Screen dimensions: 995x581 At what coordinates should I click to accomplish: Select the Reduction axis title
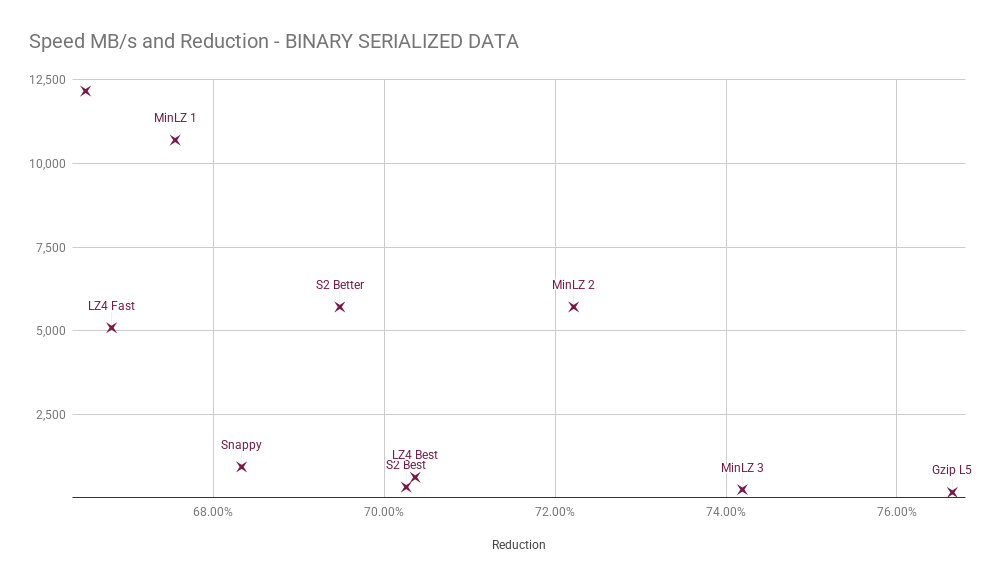tap(518, 545)
